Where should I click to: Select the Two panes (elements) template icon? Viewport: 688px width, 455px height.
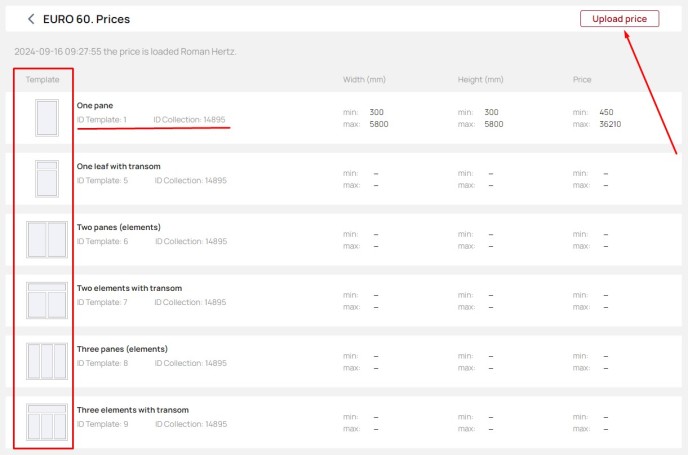click(x=47, y=240)
